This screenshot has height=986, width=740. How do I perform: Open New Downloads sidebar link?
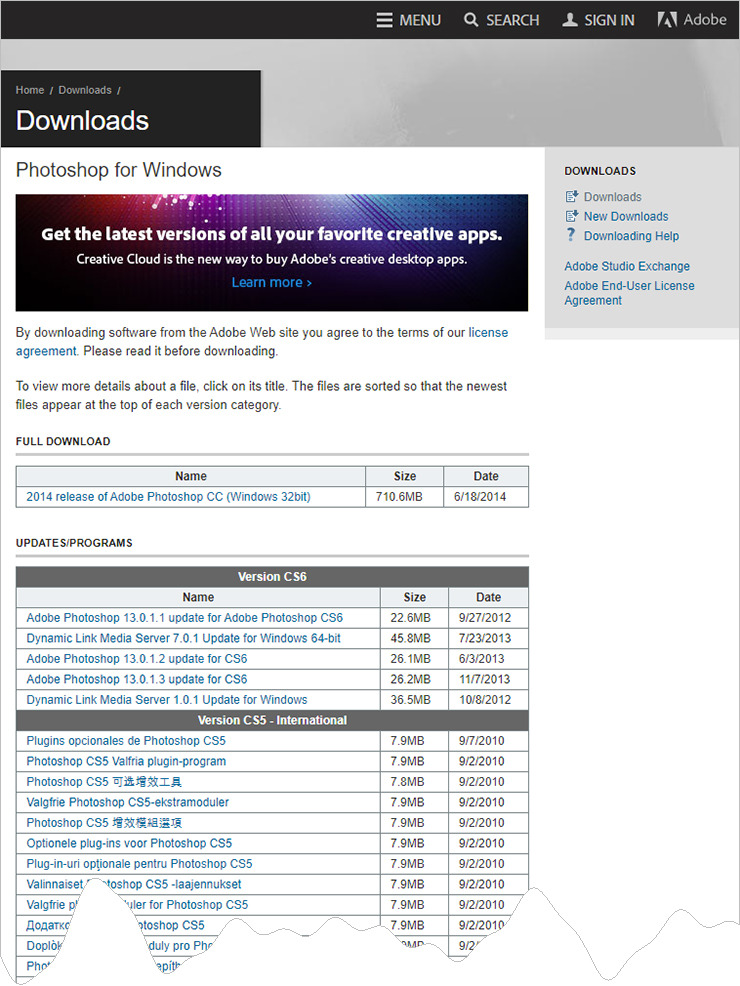click(x=626, y=216)
